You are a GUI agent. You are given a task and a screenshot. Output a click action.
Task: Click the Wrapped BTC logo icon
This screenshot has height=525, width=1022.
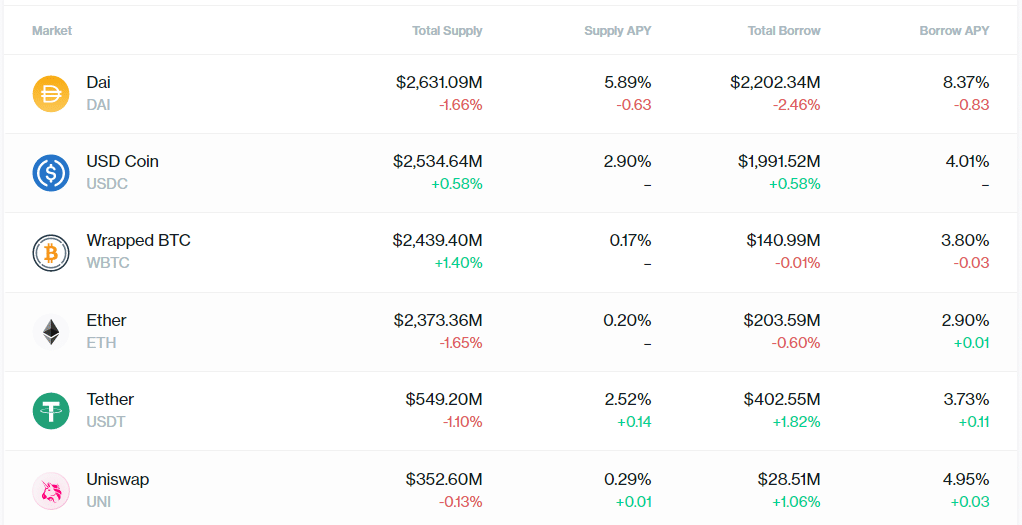(x=51, y=252)
